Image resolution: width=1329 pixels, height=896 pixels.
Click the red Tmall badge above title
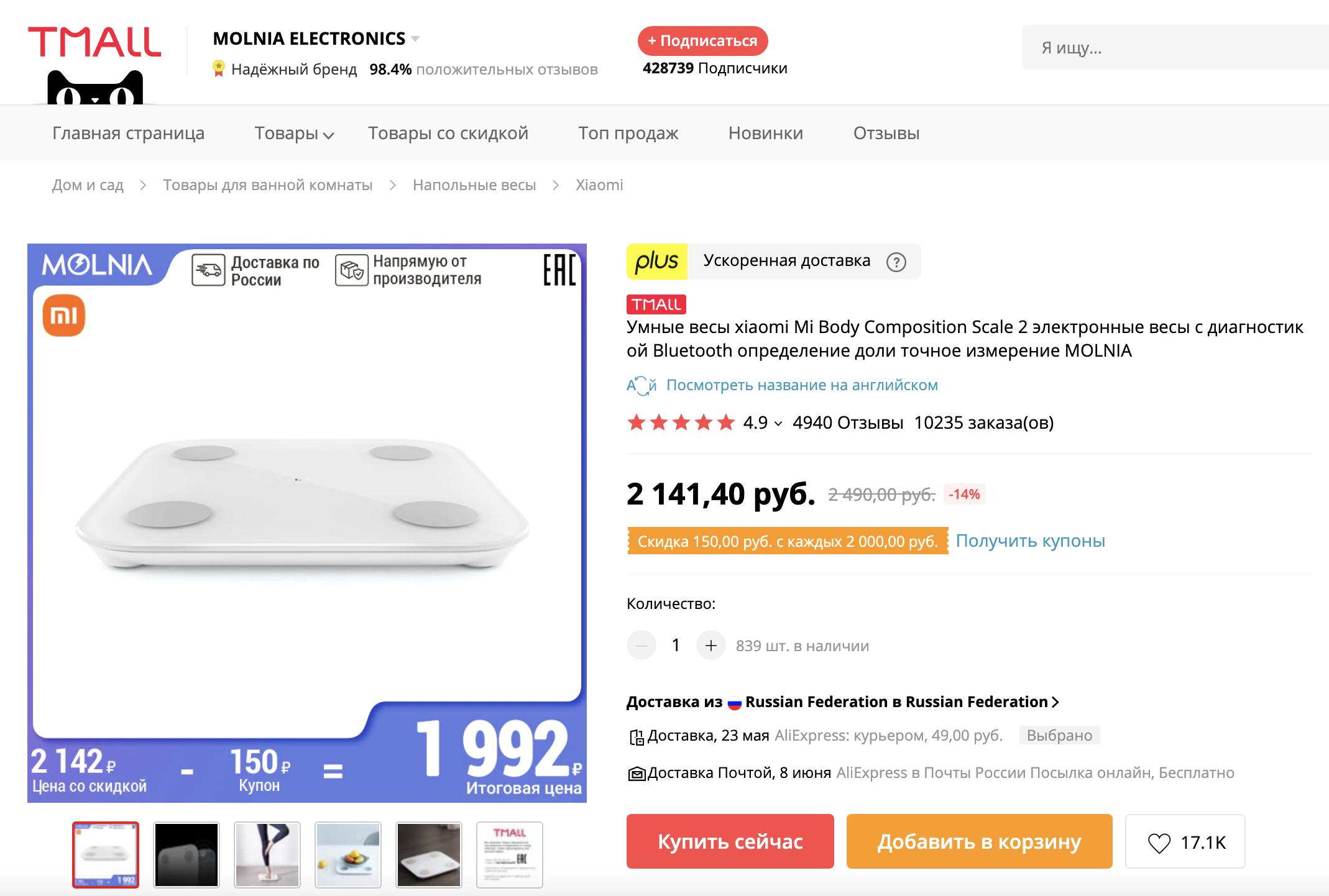point(656,304)
